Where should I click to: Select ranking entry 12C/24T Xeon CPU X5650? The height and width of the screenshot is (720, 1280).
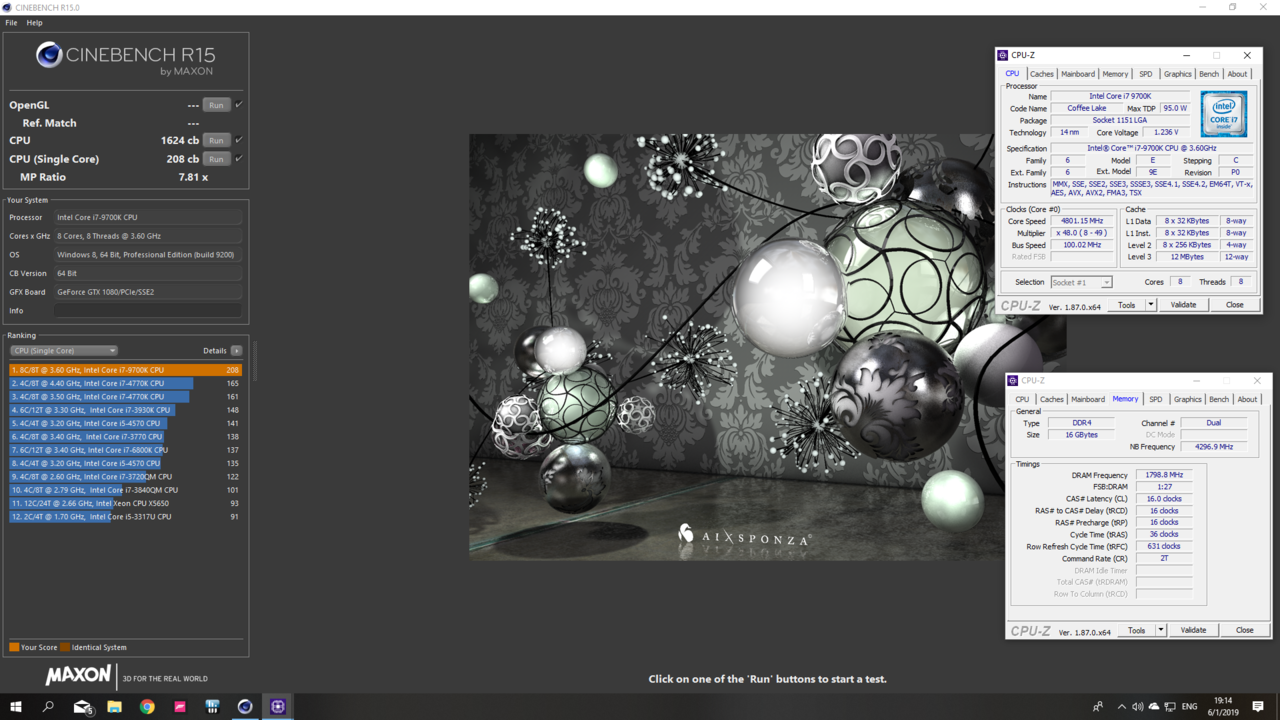click(x=126, y=503)
